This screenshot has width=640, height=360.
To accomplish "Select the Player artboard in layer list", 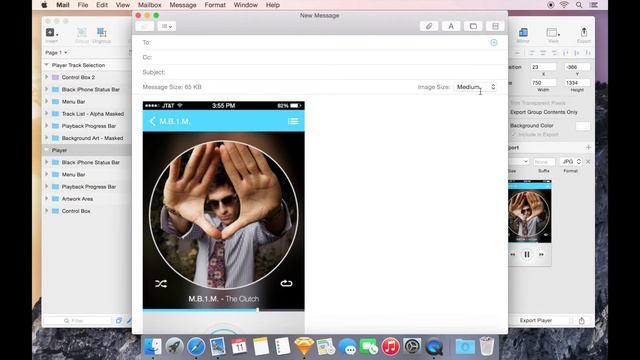I will point(87,150).
